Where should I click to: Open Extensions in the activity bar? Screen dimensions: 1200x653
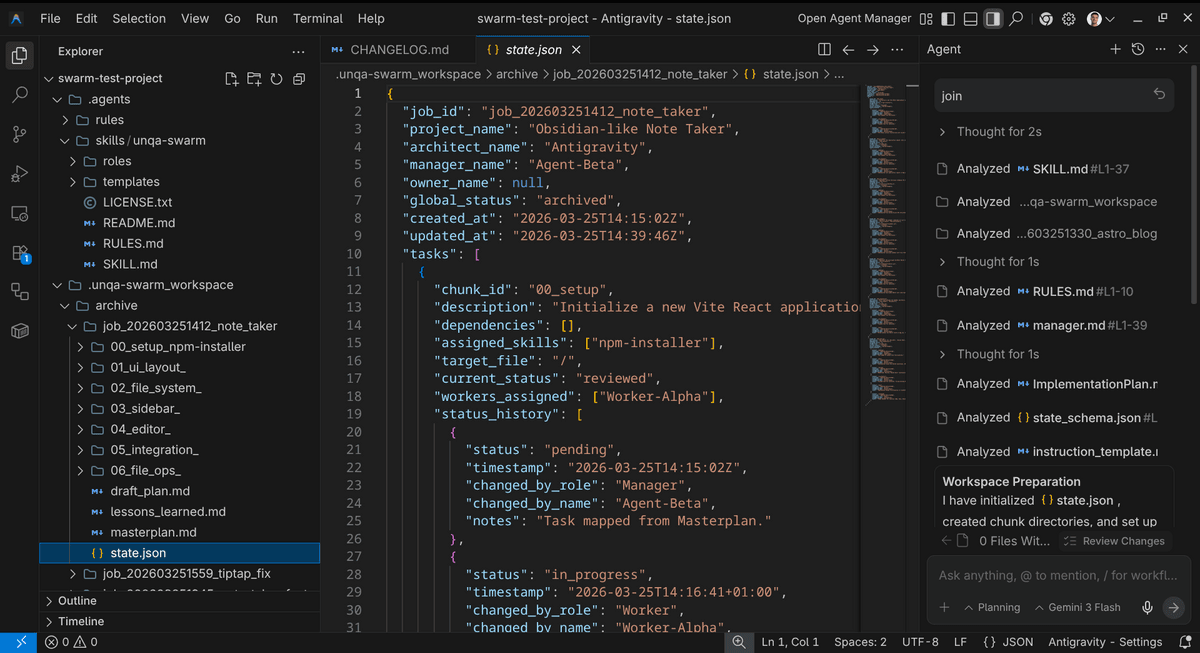click(19, 253)
